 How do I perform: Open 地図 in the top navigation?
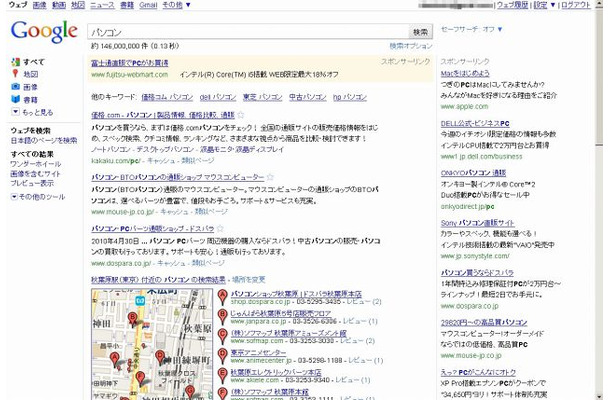pyautogui.click(x=78, y=5)
